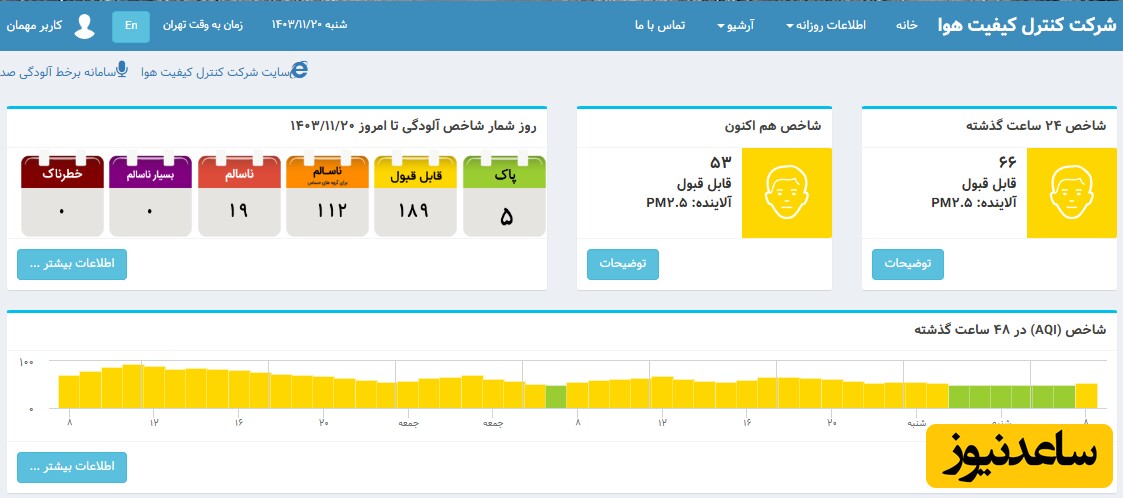Switch language with the En button

131,26
